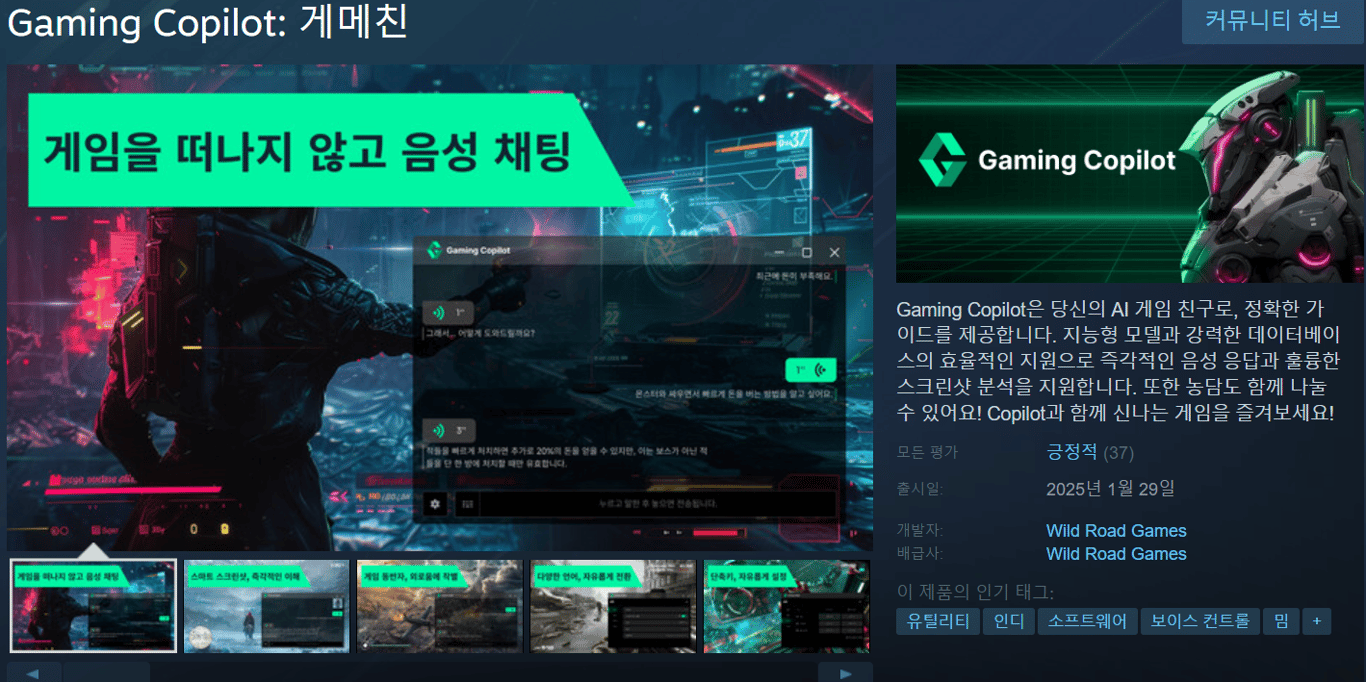The image size is (1366, 682).
Task: Select the 인디 tag
Action: coord(1008,621)
